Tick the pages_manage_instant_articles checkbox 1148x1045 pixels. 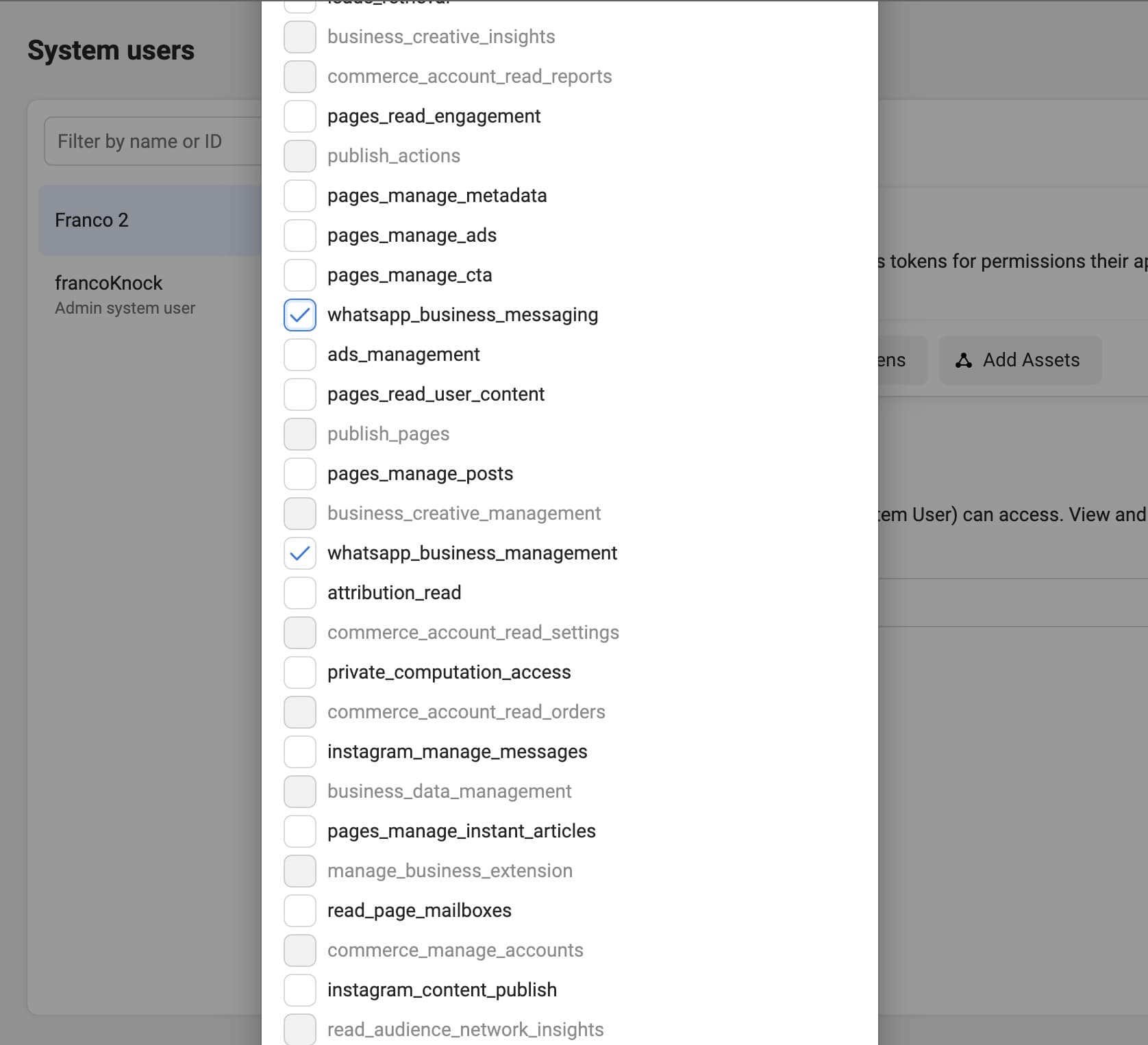(300, 831)
